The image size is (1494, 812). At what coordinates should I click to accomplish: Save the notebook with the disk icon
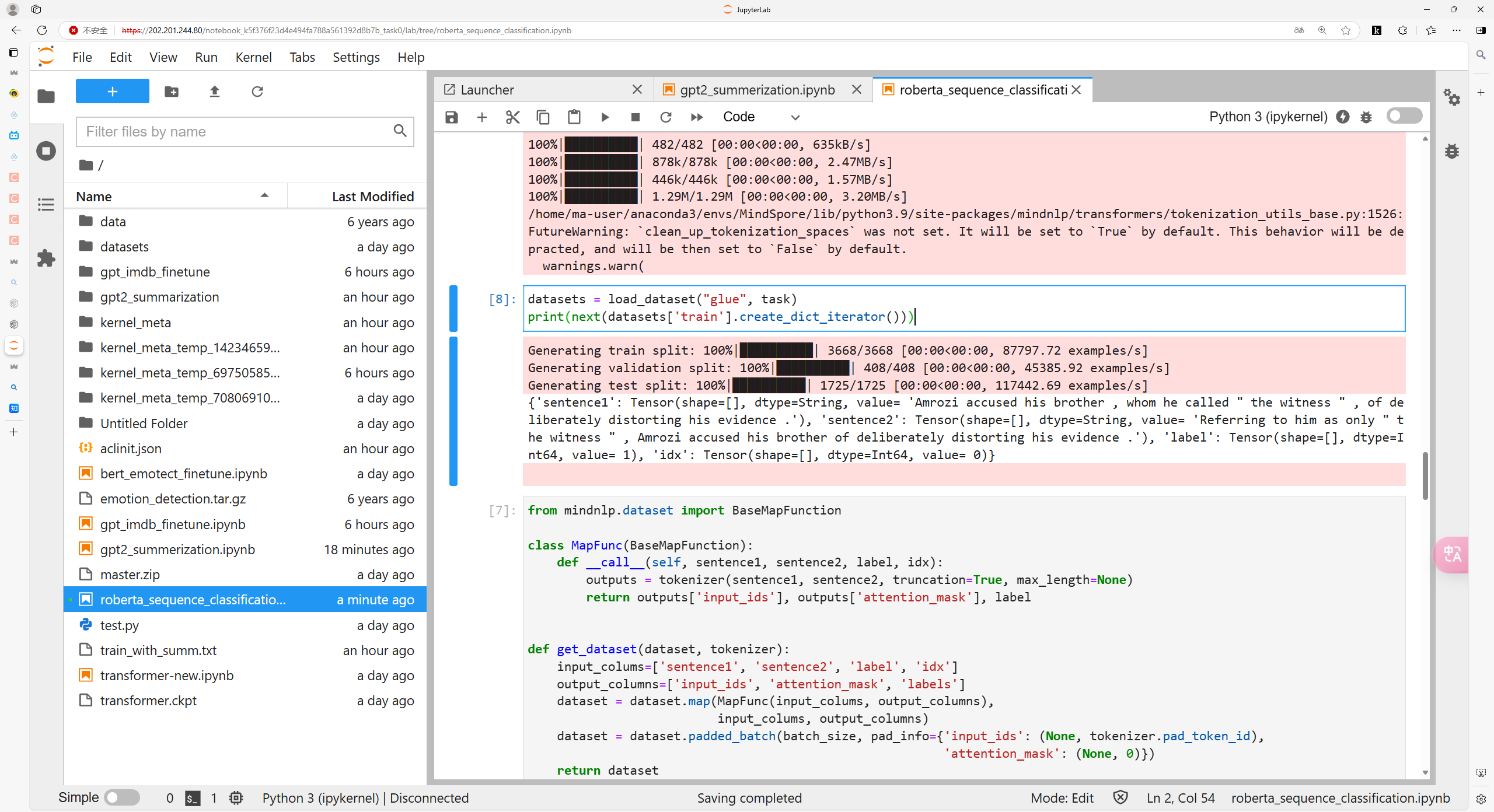pyautogui.click(x=451, y=117)
